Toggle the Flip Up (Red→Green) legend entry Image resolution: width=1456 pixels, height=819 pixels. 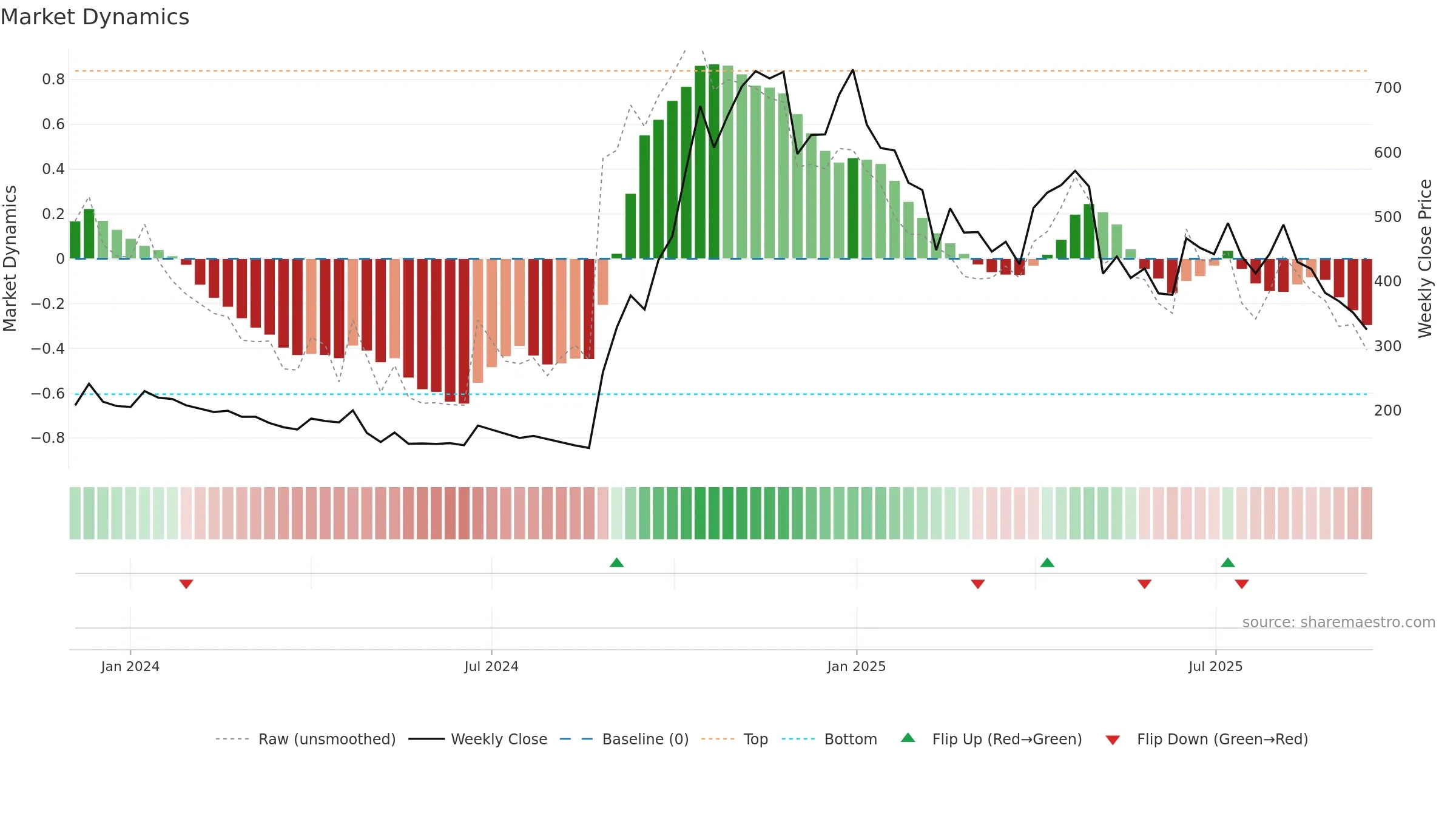coord(991,739)
